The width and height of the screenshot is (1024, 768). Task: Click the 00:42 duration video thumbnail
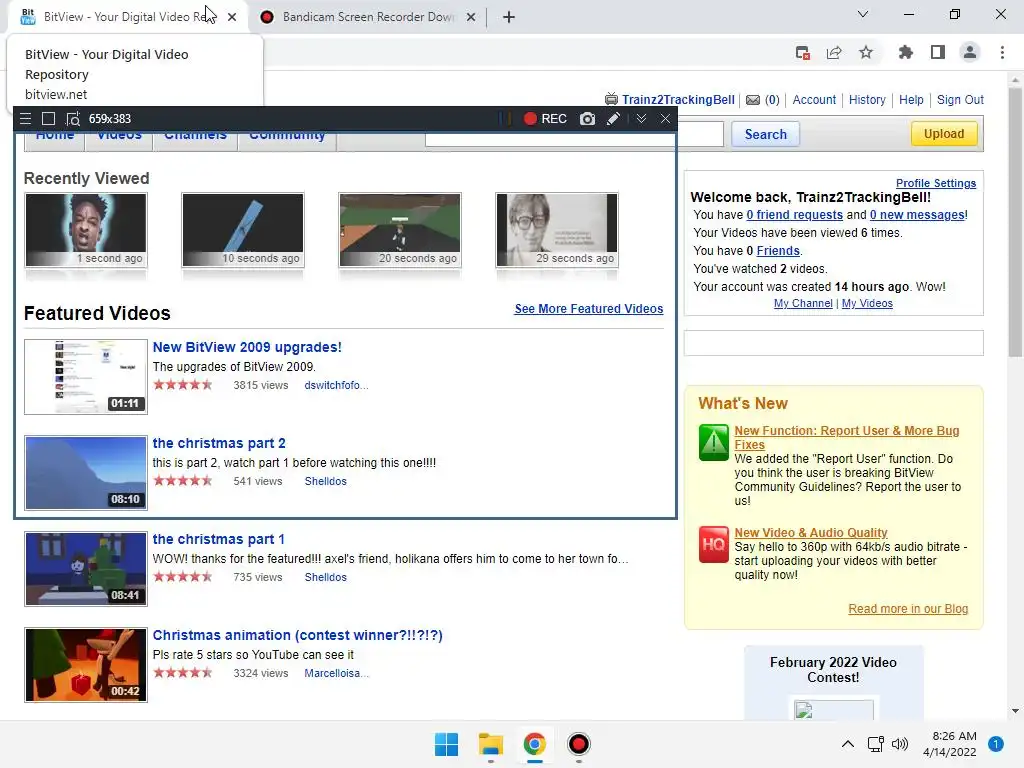click(x=86, y=665)
